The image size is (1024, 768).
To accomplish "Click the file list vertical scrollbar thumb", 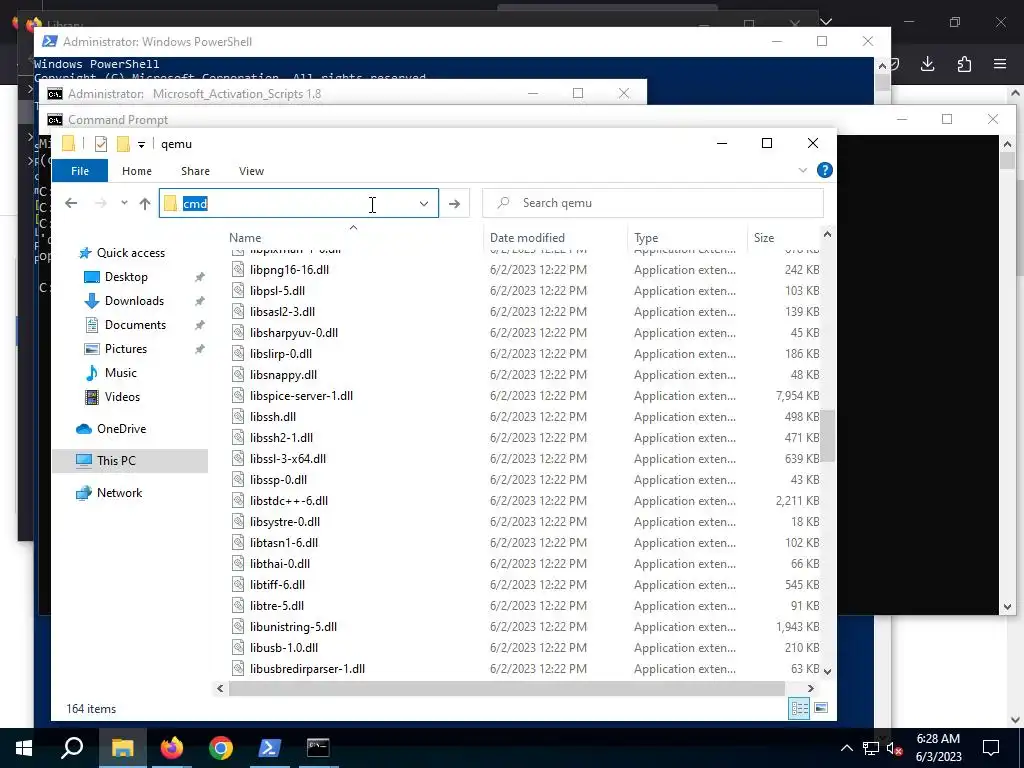I will click(827, 436).
